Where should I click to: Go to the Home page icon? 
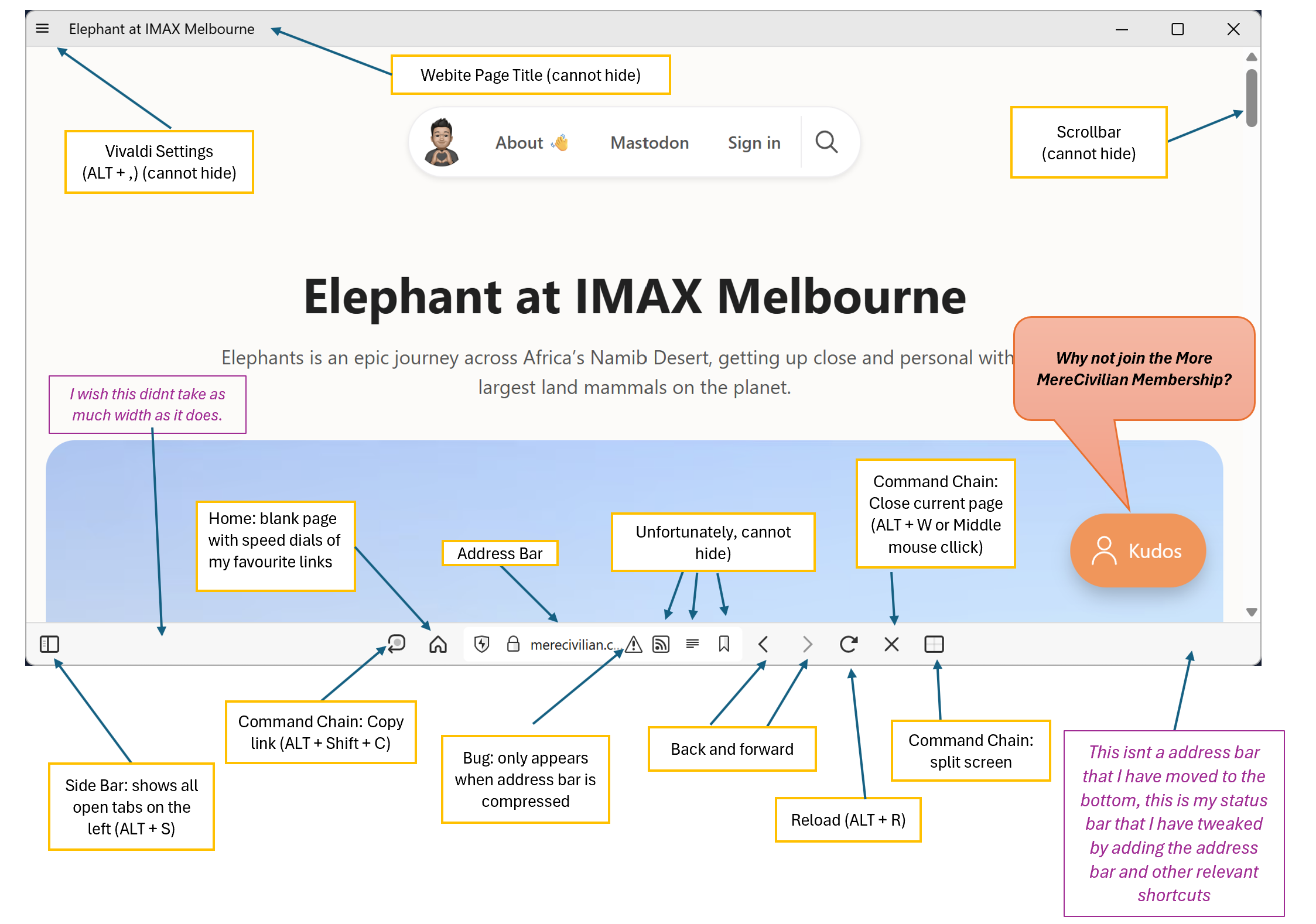tap(438, 644)
